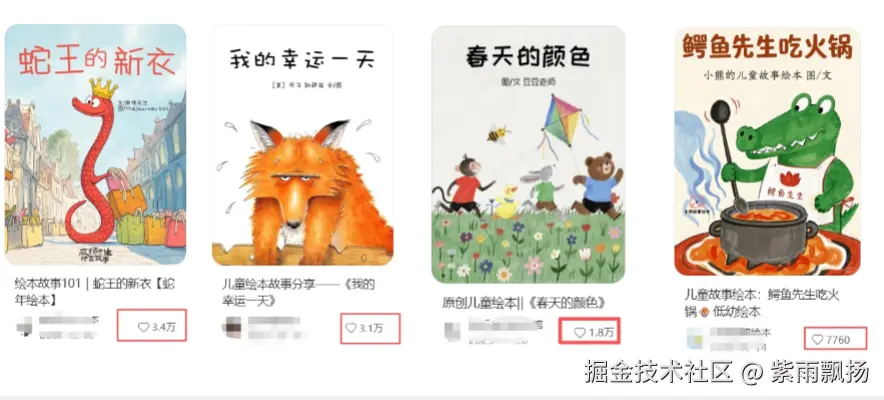Viewport: 884px width, 400px height.
Task: Click author avatar under 春天的颜色 post
Action: 452,331
